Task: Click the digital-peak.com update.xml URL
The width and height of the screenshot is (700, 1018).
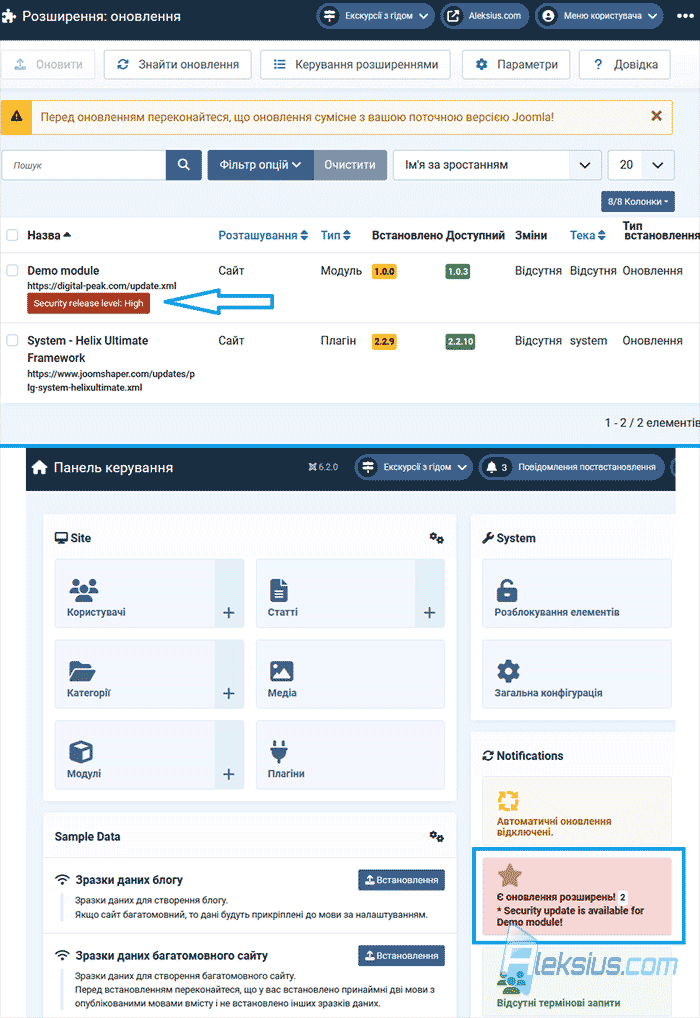Action: click(x=102, y=286)
